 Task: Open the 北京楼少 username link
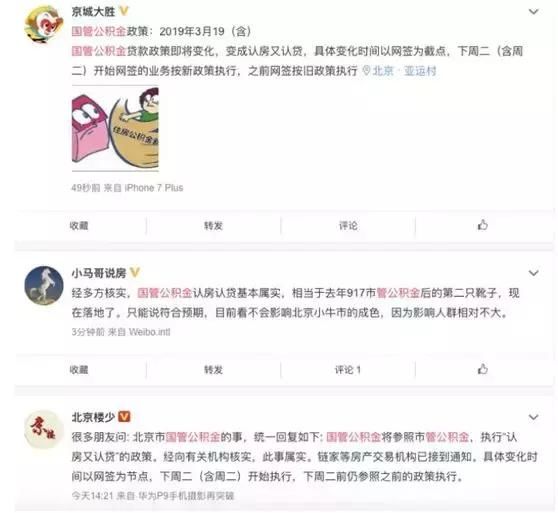click(93, 417)
